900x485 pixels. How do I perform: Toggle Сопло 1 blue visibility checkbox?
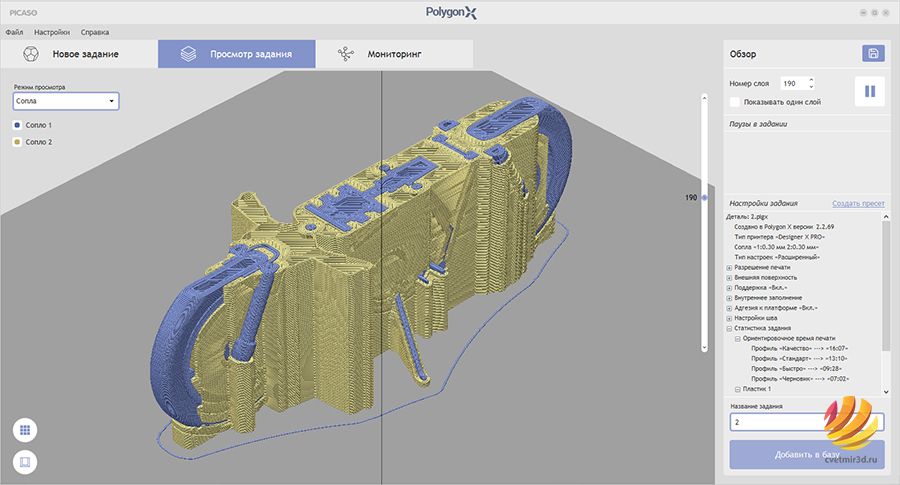tap(17, 125)
